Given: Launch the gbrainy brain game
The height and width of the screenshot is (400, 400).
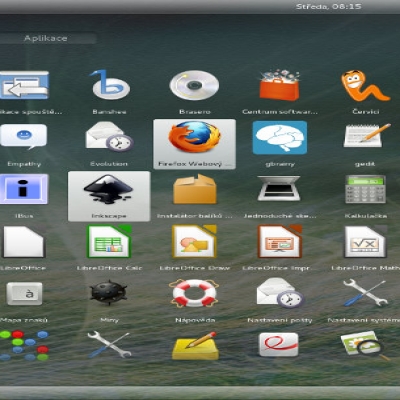Looking at the screenshot, I should point(280,137).
